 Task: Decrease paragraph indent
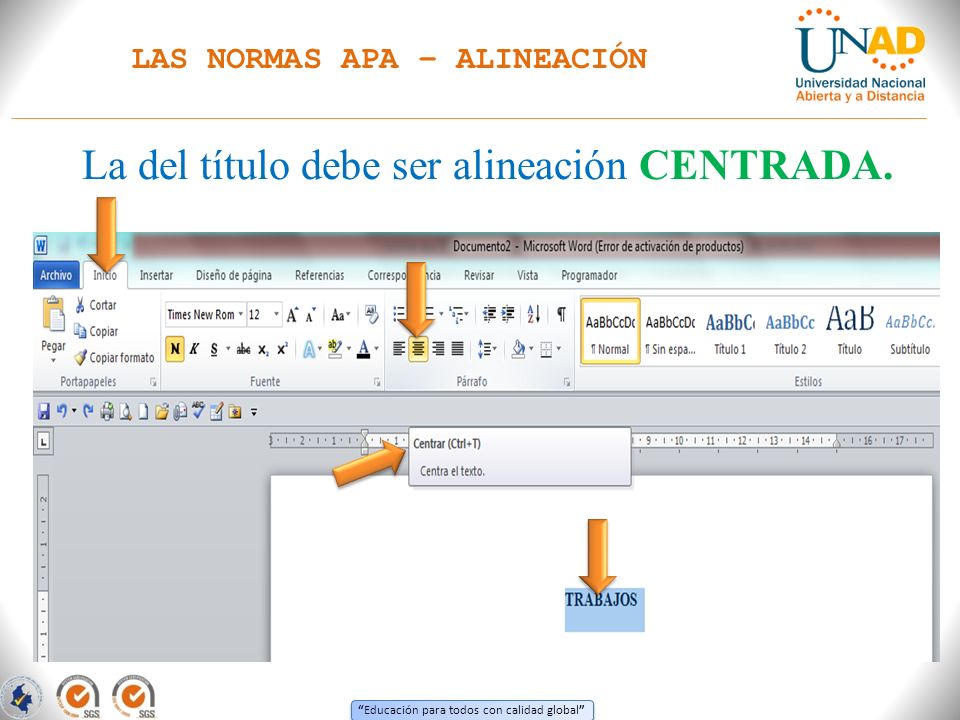coord(489,314)
